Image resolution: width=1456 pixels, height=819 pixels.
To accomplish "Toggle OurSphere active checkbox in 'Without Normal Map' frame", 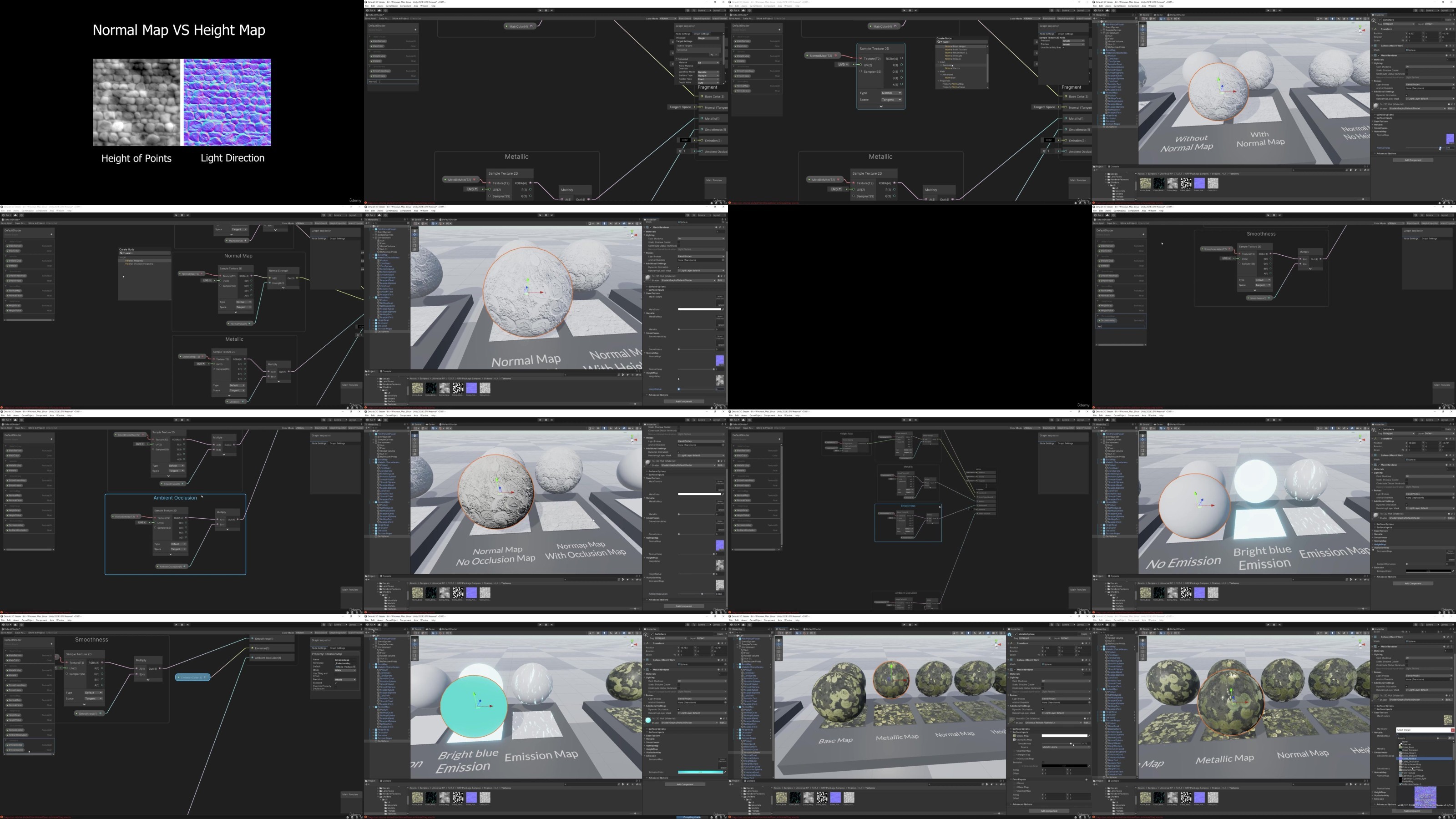I will click(x=1380, y=20).
